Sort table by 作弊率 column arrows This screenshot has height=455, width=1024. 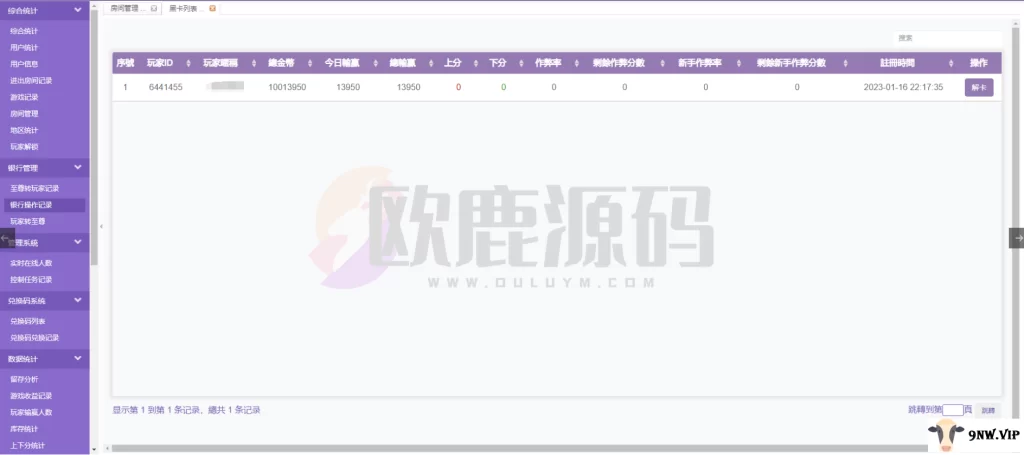pos(577,63)
